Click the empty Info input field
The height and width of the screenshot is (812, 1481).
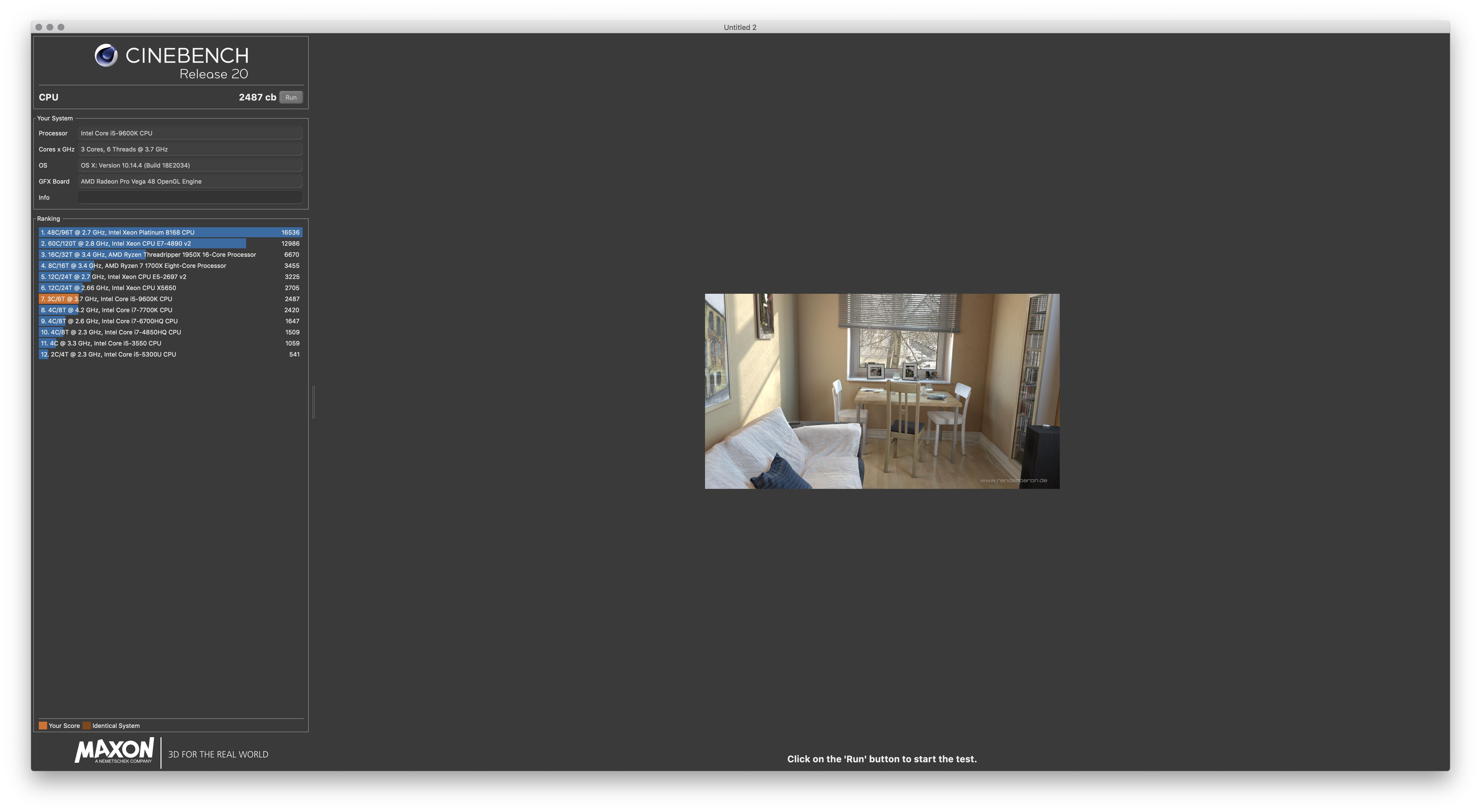point(190,197)
